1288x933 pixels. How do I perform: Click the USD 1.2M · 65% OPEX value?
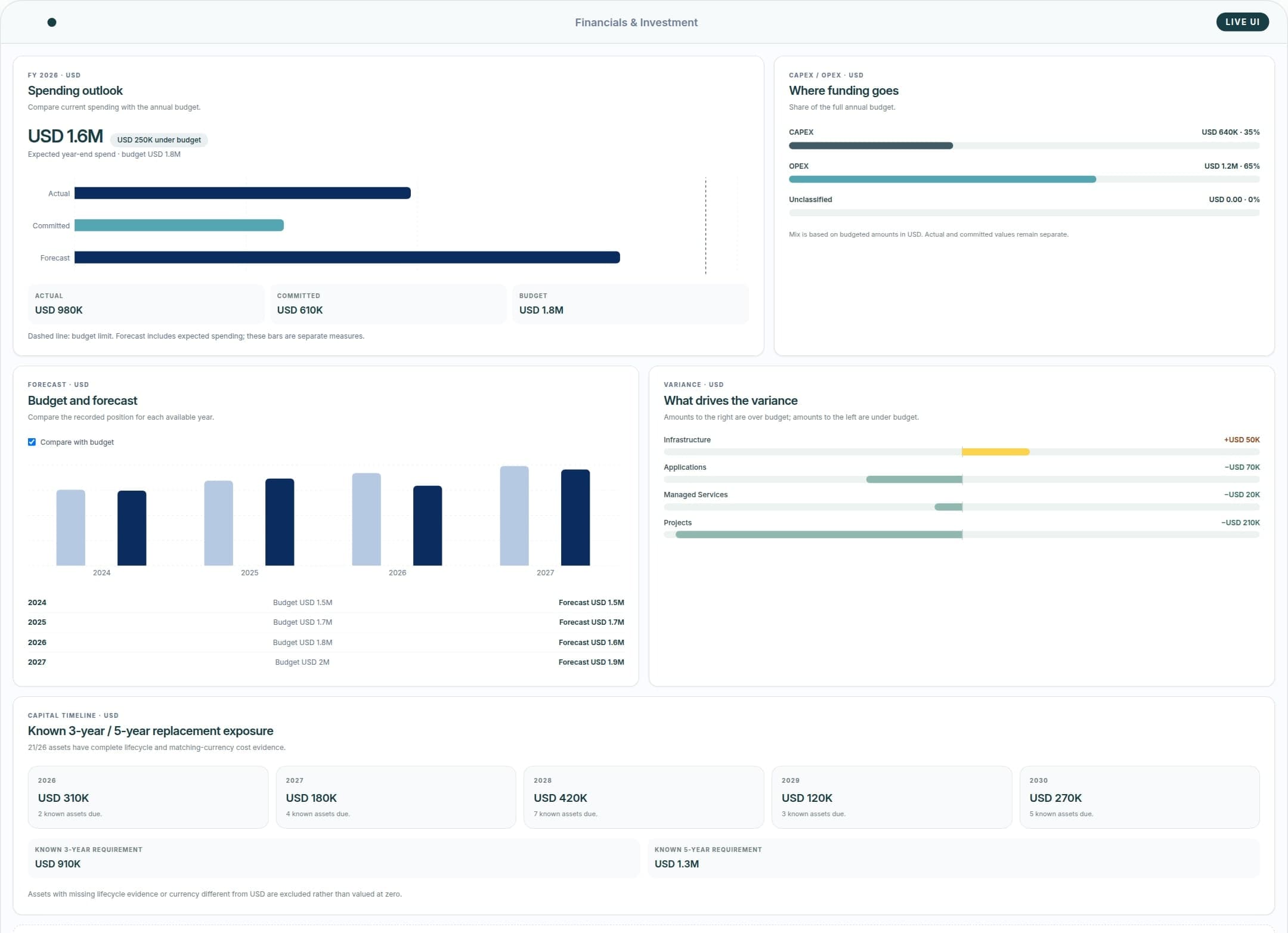coord(1232,166)
